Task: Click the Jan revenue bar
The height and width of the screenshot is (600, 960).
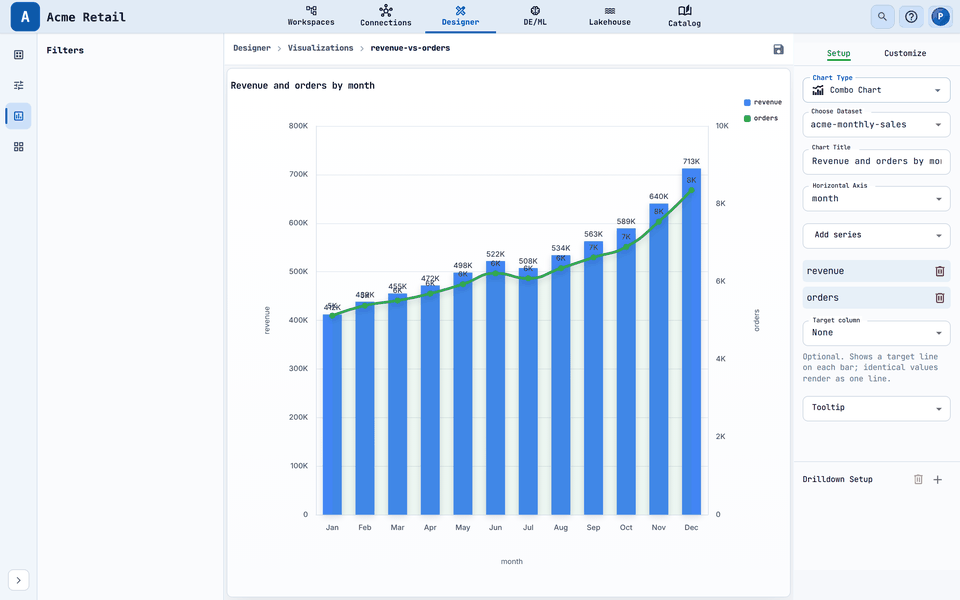Action: click(x=332, y=414)
